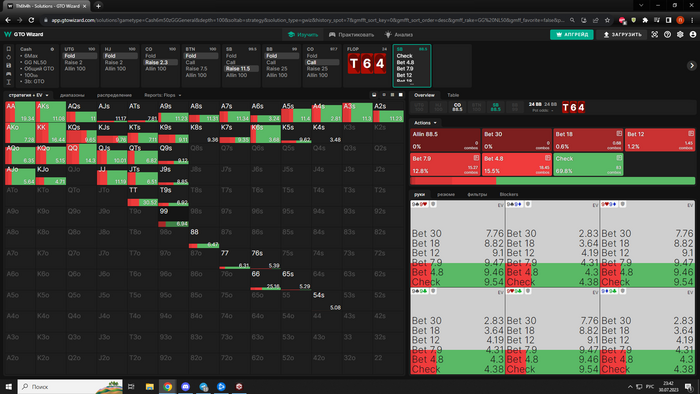Click the ЗАГРУЗИТЬ upload button
This screenshot has height=394, width=700.
[622, 34]
